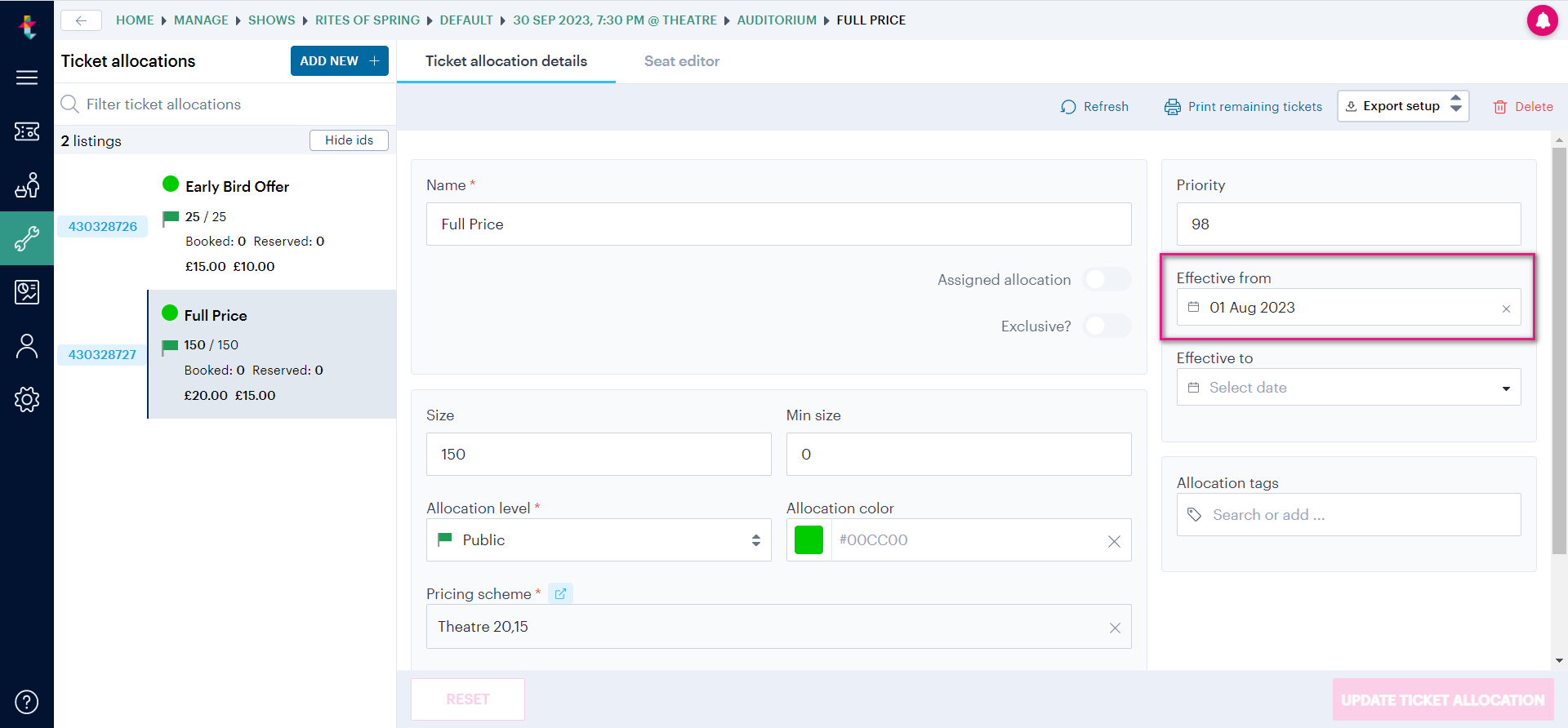The height and width of the screenshot is (728, 1568).
Task: Open the Export setup dropdown
Action: [1403, 106]
